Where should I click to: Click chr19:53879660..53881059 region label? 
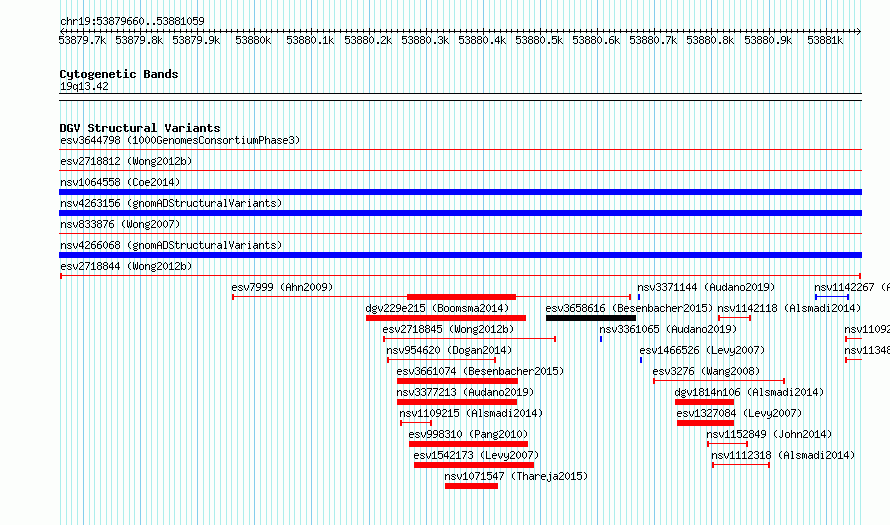(x=132, y=21)
